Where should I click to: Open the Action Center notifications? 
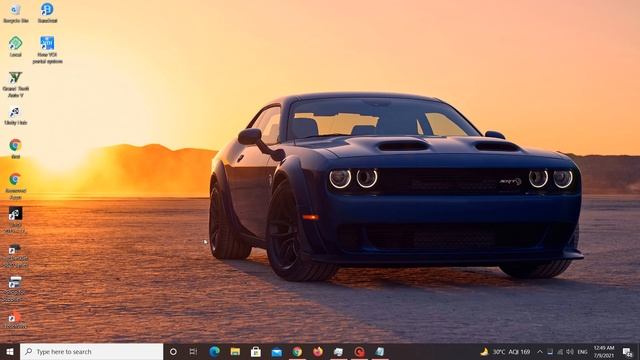(x=628, y=351)
